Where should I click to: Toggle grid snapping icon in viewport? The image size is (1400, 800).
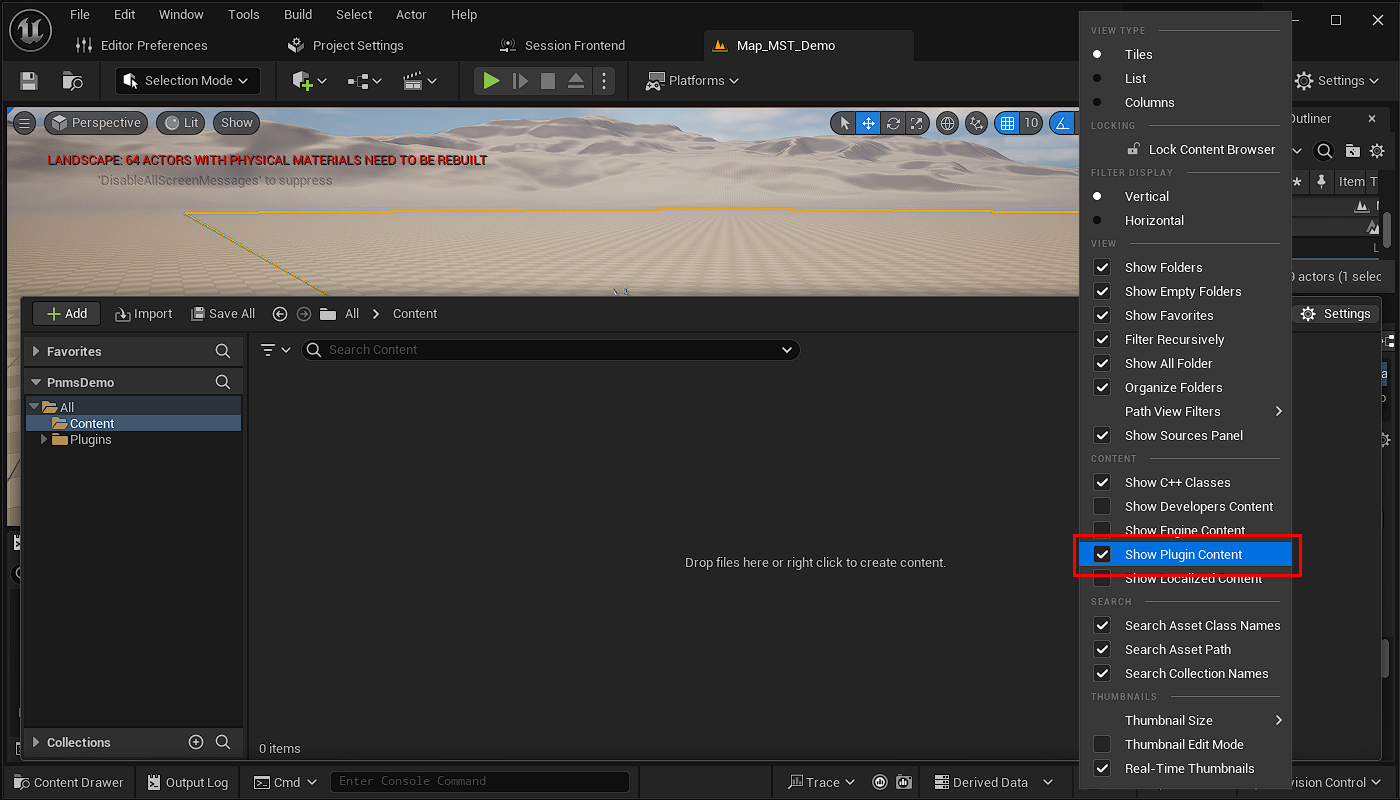point(1007,123)
